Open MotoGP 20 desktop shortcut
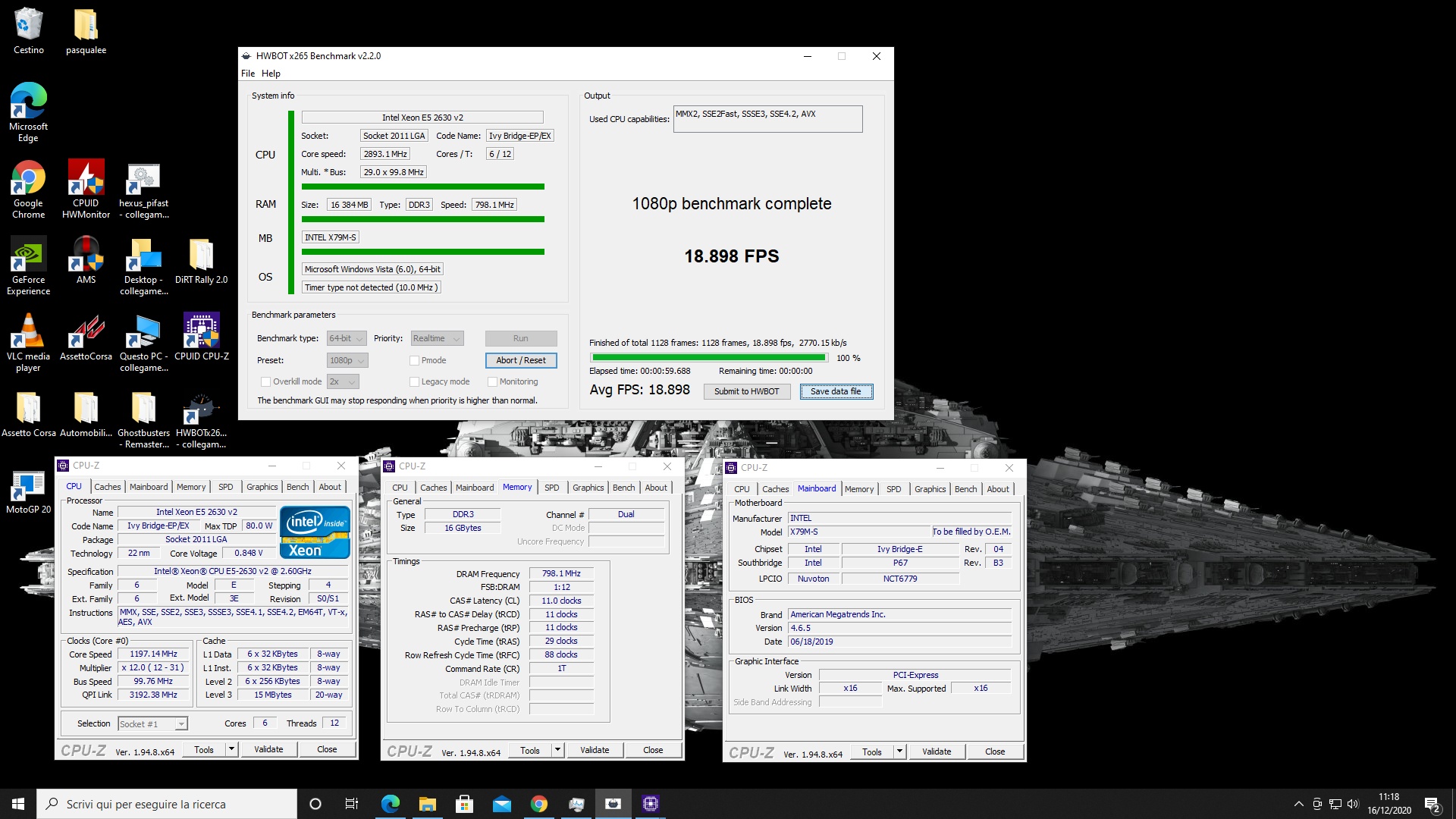The image size is (1456, 819). coord(28,491)
